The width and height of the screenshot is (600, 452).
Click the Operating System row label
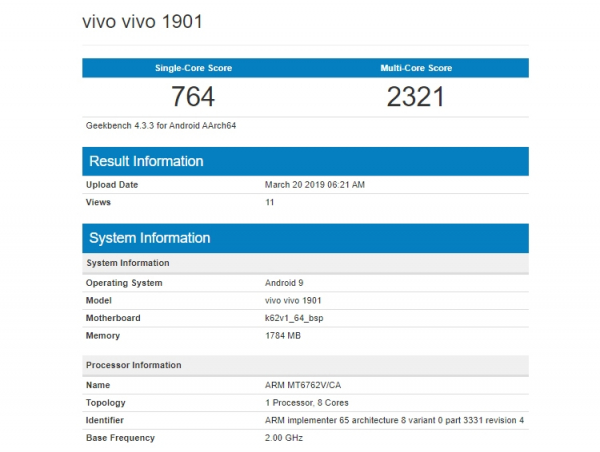tap(124, 283)
